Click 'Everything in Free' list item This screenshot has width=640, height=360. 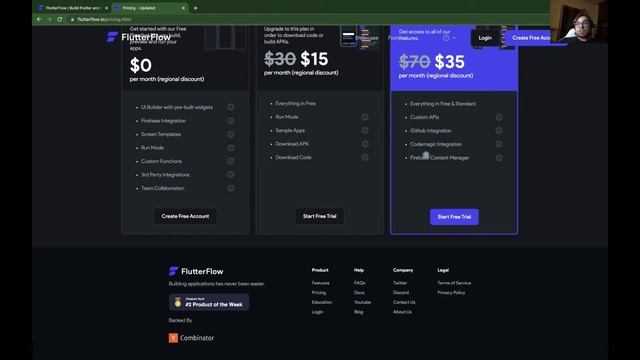[x=296, y=103]
